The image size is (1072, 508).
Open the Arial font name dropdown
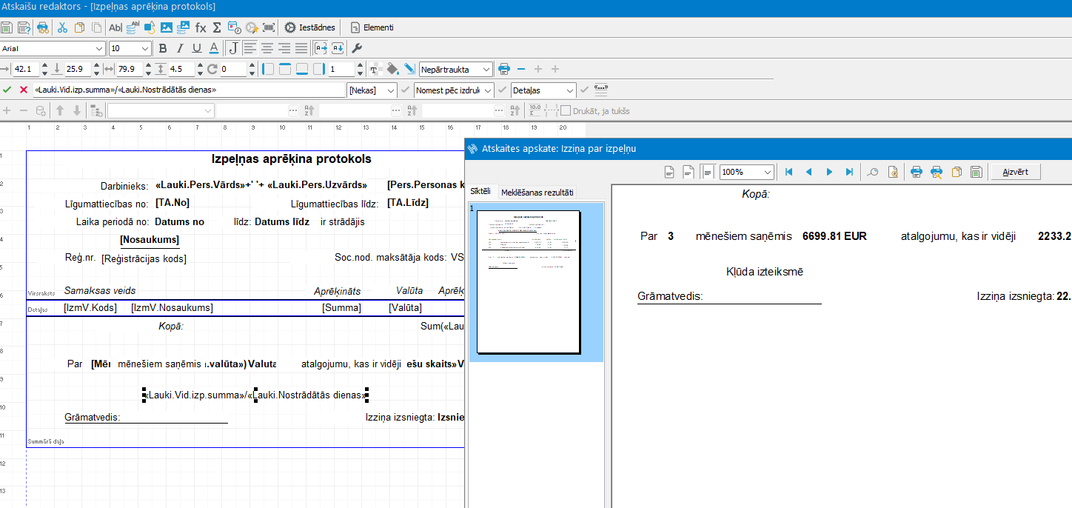(98, 48)
